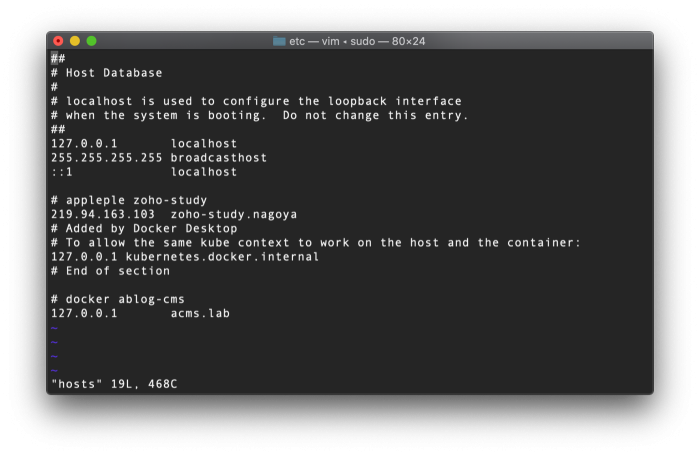Close the terminal window with red button
Image resolution: width=700 pixels, height=456 pixels.
click(58, 41)
